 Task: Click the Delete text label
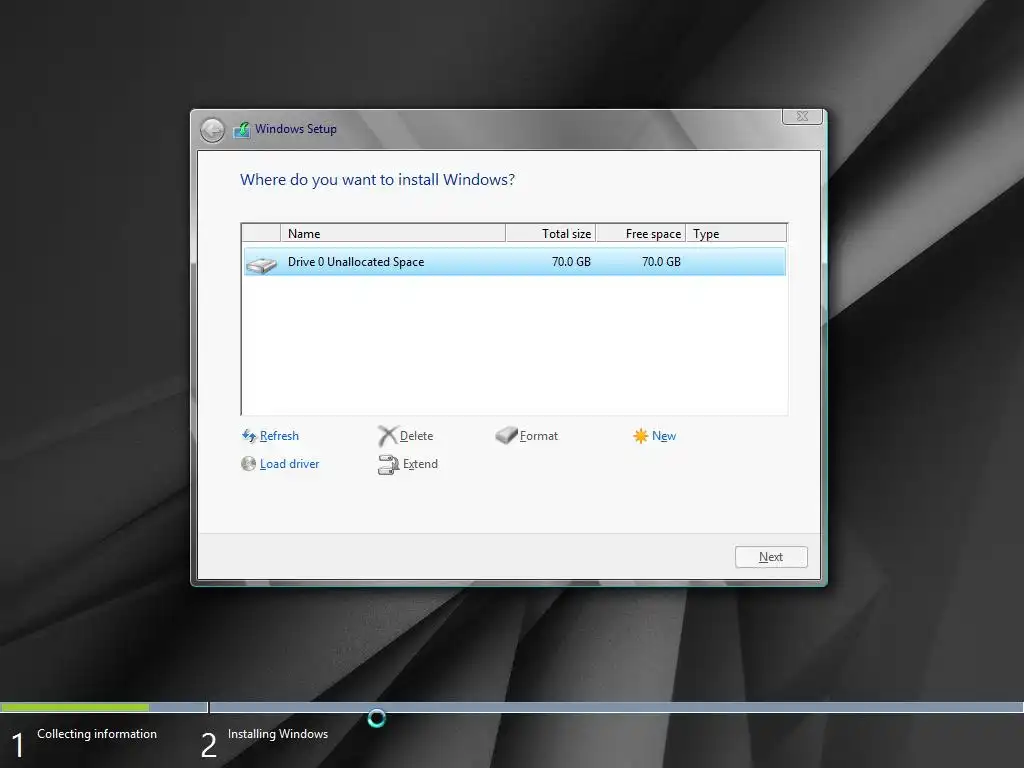pyautogui.click(x=416, y=436)
